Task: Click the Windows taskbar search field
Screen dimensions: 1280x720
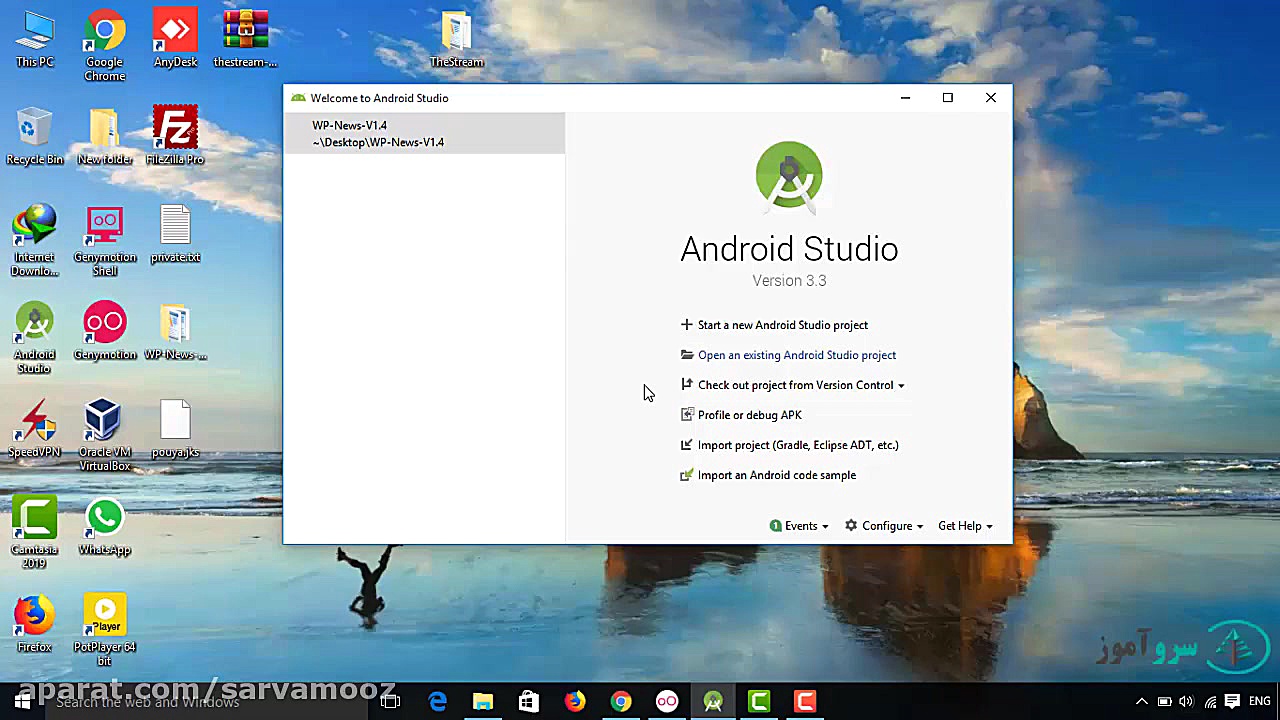Action: click(200, 702)
